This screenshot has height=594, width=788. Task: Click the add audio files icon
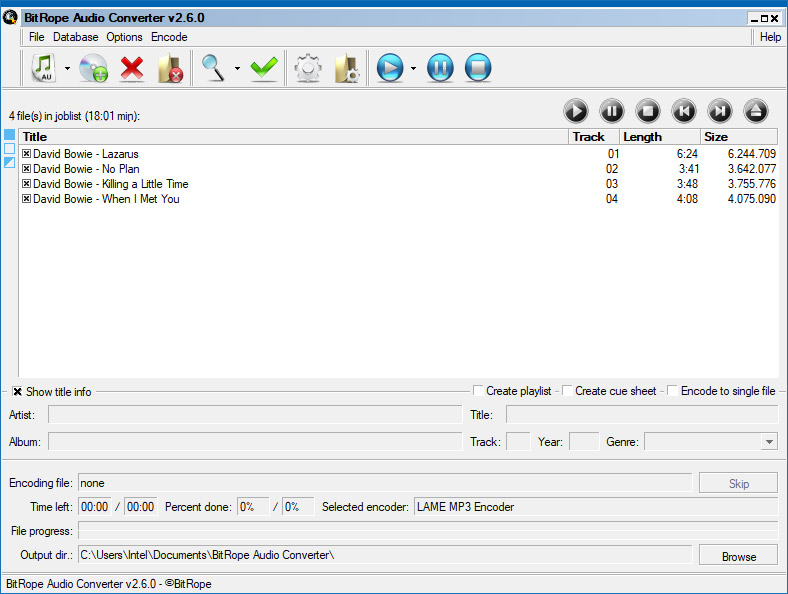(43, 68)
